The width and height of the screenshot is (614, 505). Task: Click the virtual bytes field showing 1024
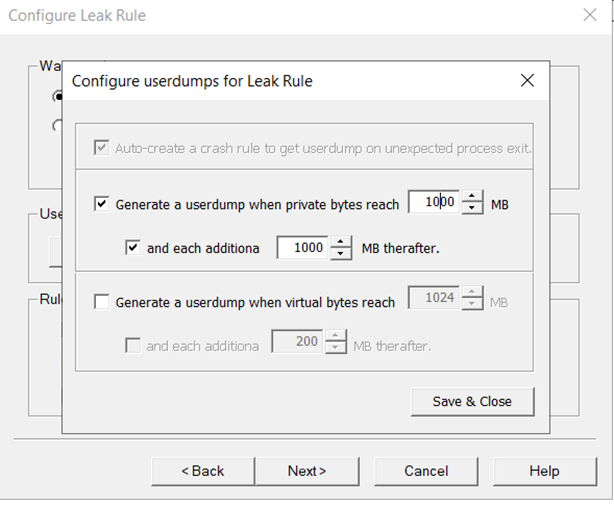[x=434, y=299]
